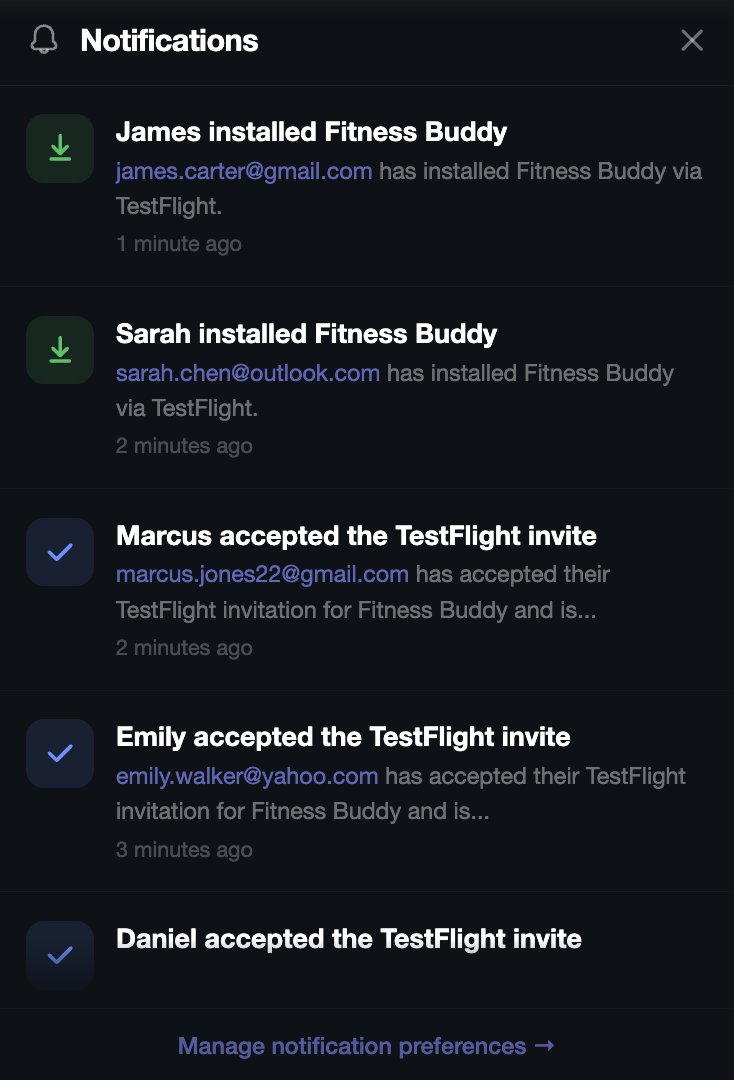Select "Sarah installed Fitness Buddy" notification title
The height and width of the screenshot is (1080, 734).
point(306,334)
